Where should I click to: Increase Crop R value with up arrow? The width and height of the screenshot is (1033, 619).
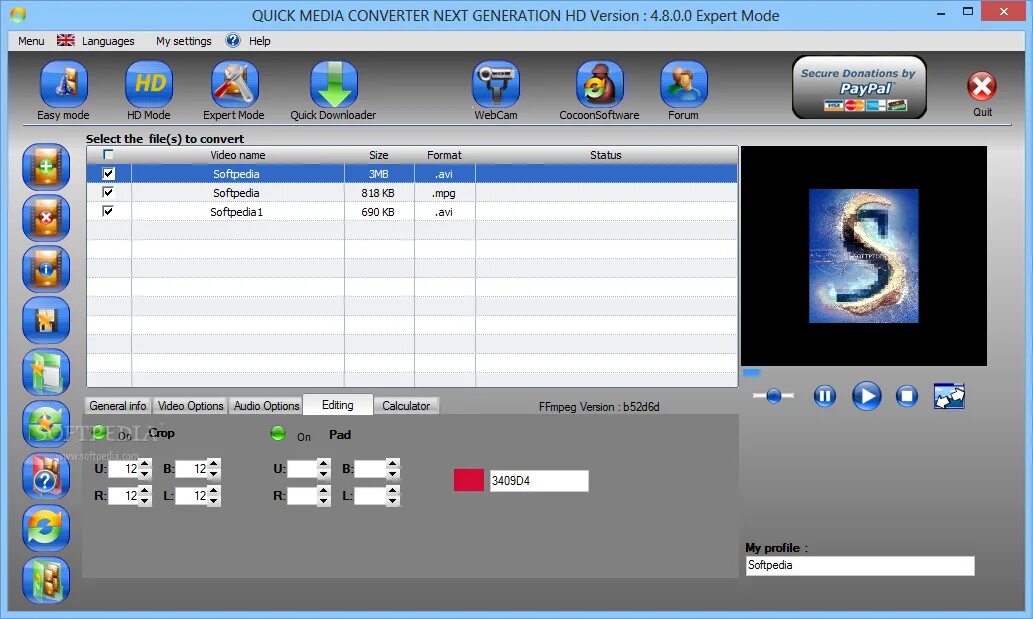pyautogui.click(x=146, y=491)
